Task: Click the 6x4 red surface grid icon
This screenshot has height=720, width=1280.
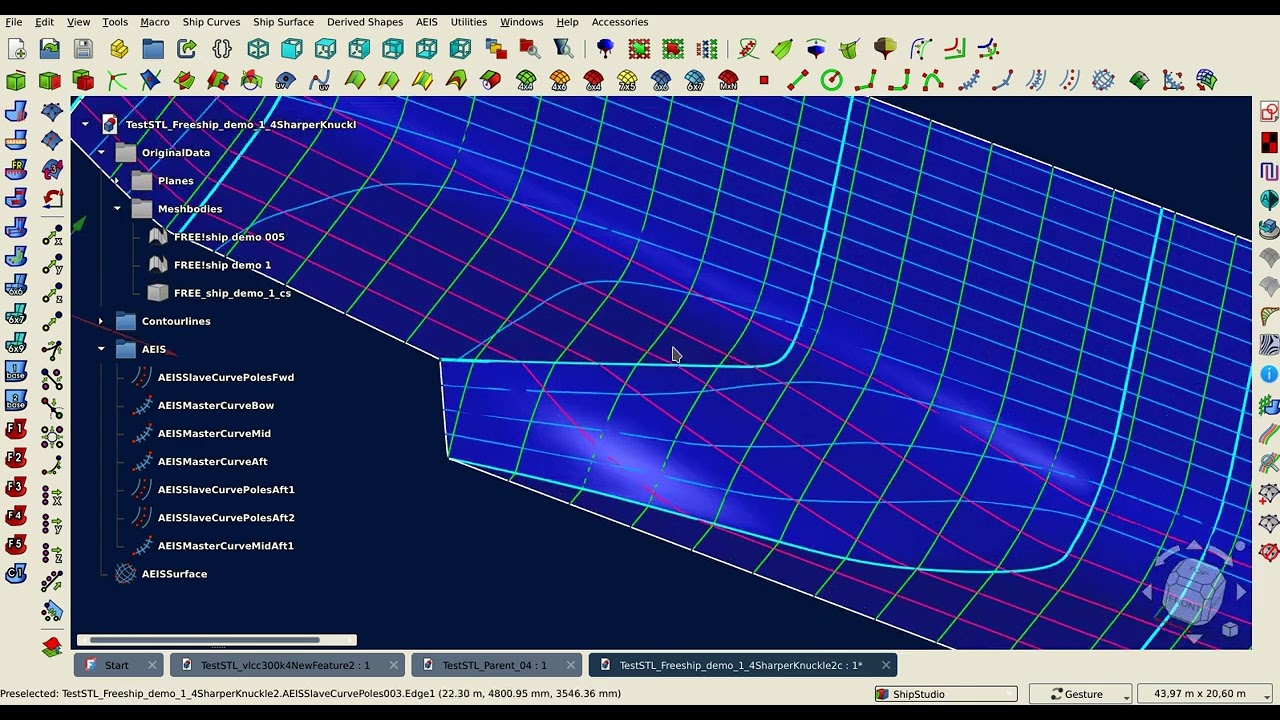Action: click(594, 80)
